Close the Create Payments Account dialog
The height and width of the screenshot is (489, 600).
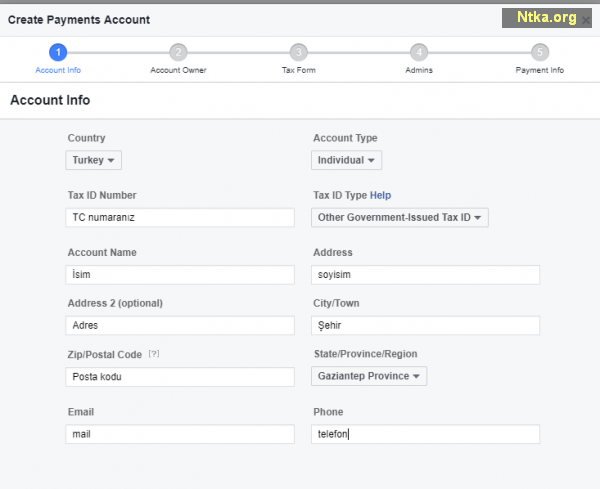(586, 19)
